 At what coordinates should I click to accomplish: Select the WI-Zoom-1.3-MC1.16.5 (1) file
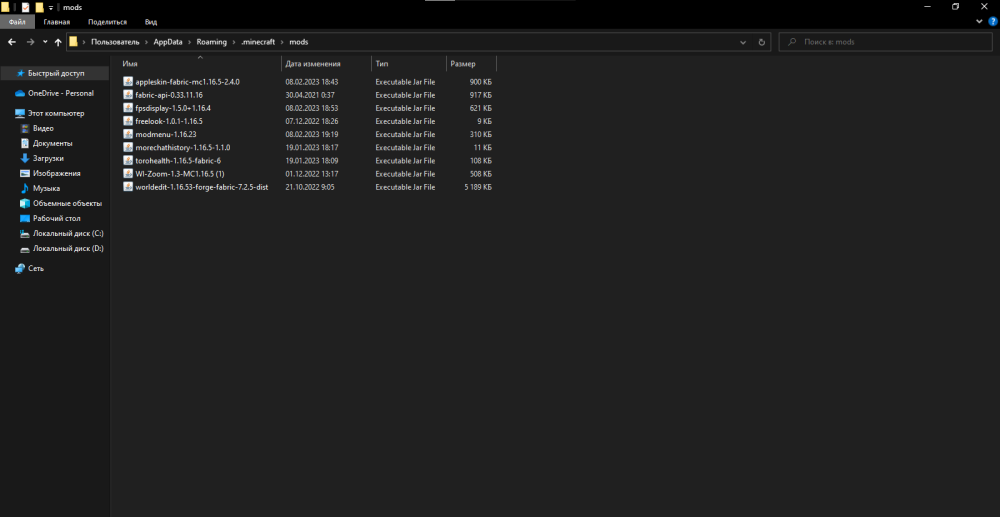click(180, 174)
